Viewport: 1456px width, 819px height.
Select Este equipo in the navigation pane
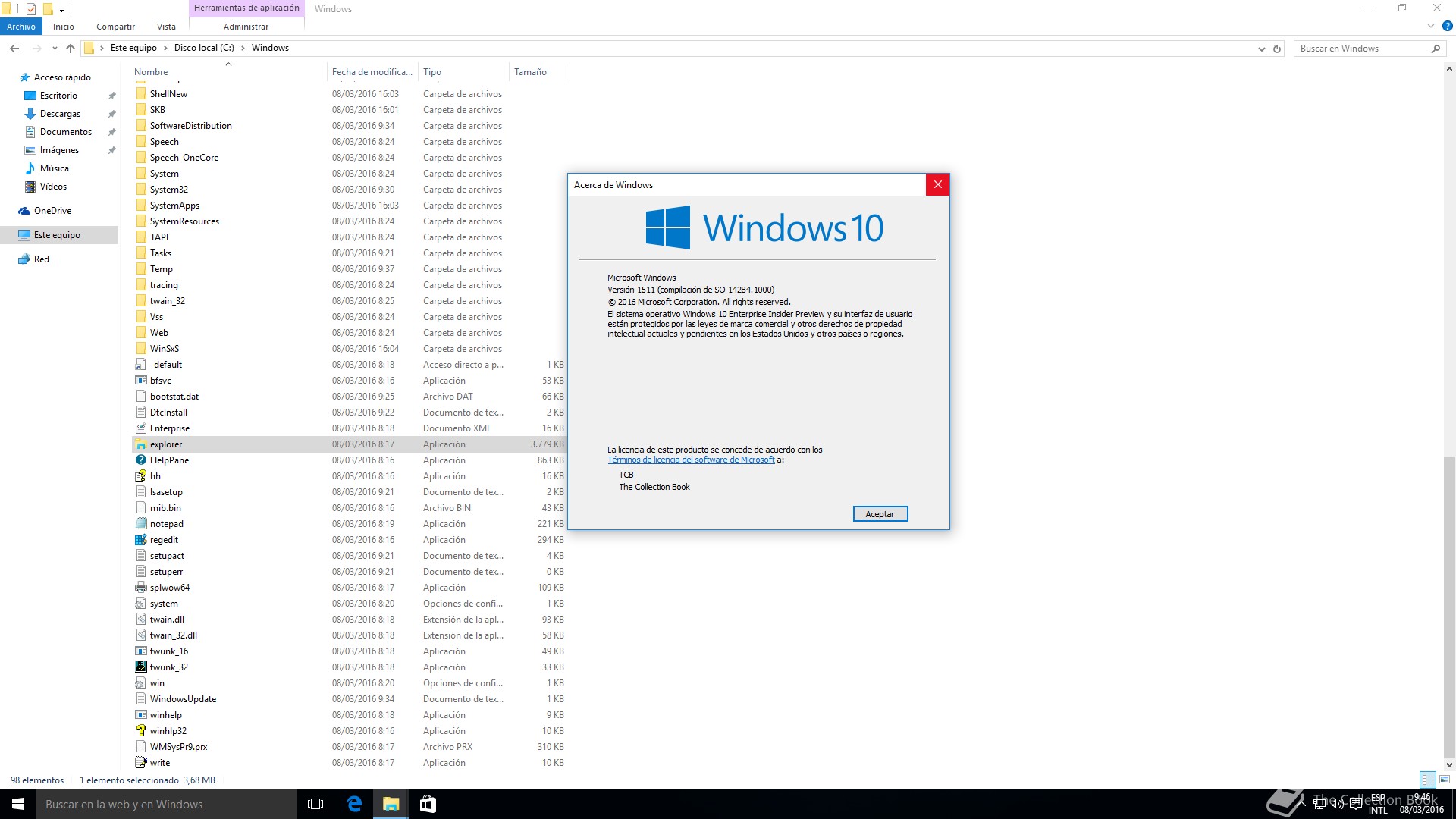pyautogui.click(x=59, y=235)
